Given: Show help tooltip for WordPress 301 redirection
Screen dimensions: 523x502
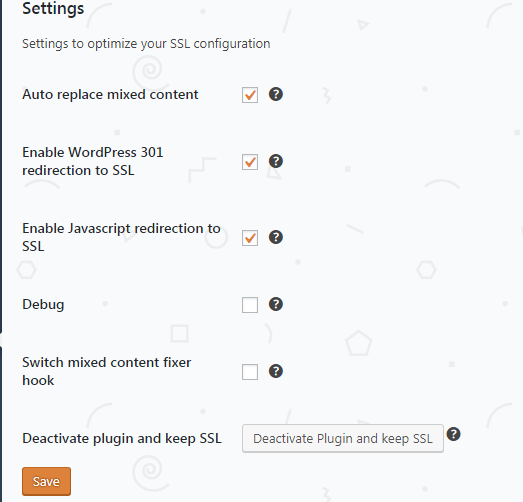Looking at the screenshot, I should 276,161.
